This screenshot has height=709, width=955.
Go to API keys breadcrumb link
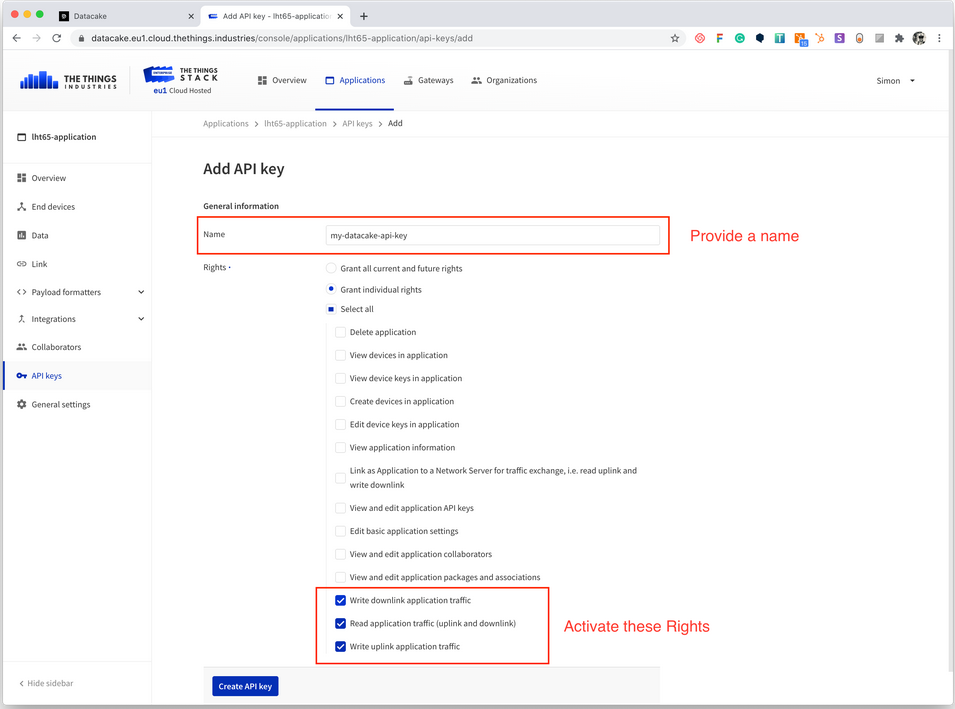pos(357,124)
